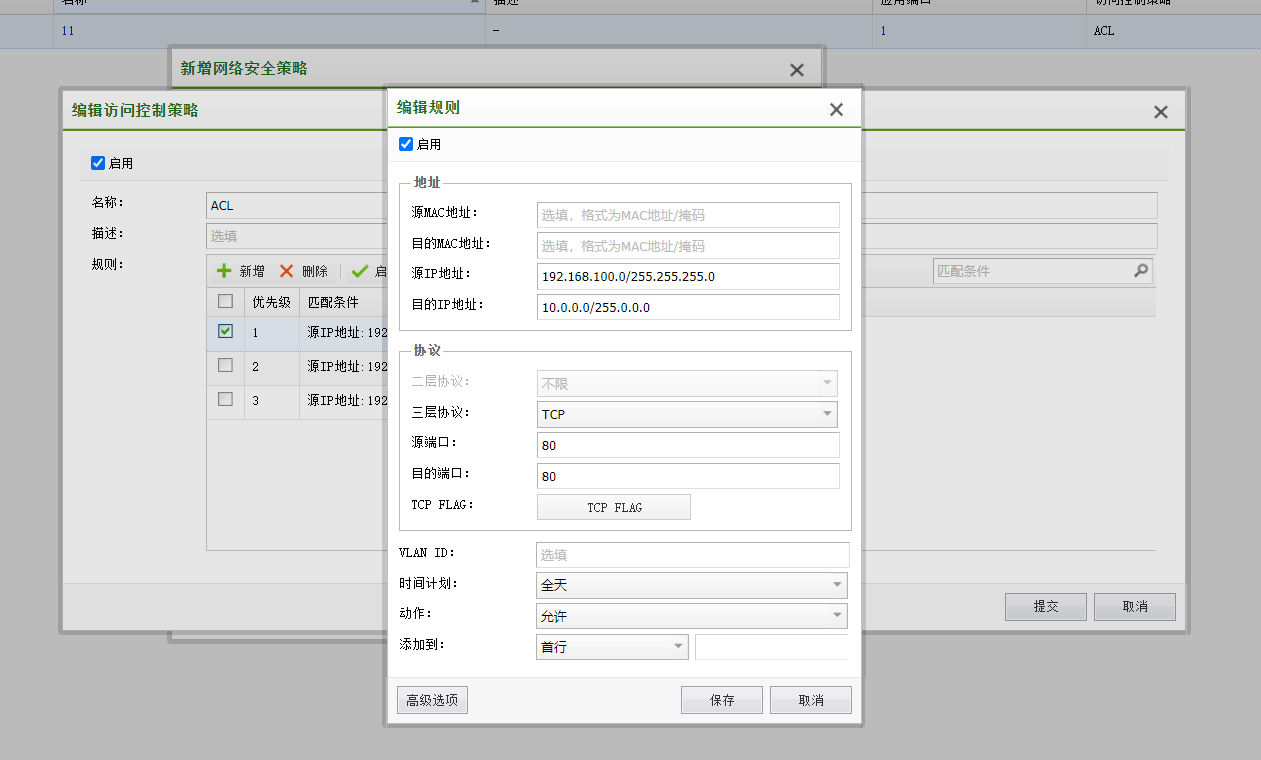
Task: Toggle 启用 checkbox in 编辑访问控制策略 dialog
Action: click(x=98, y=163)
